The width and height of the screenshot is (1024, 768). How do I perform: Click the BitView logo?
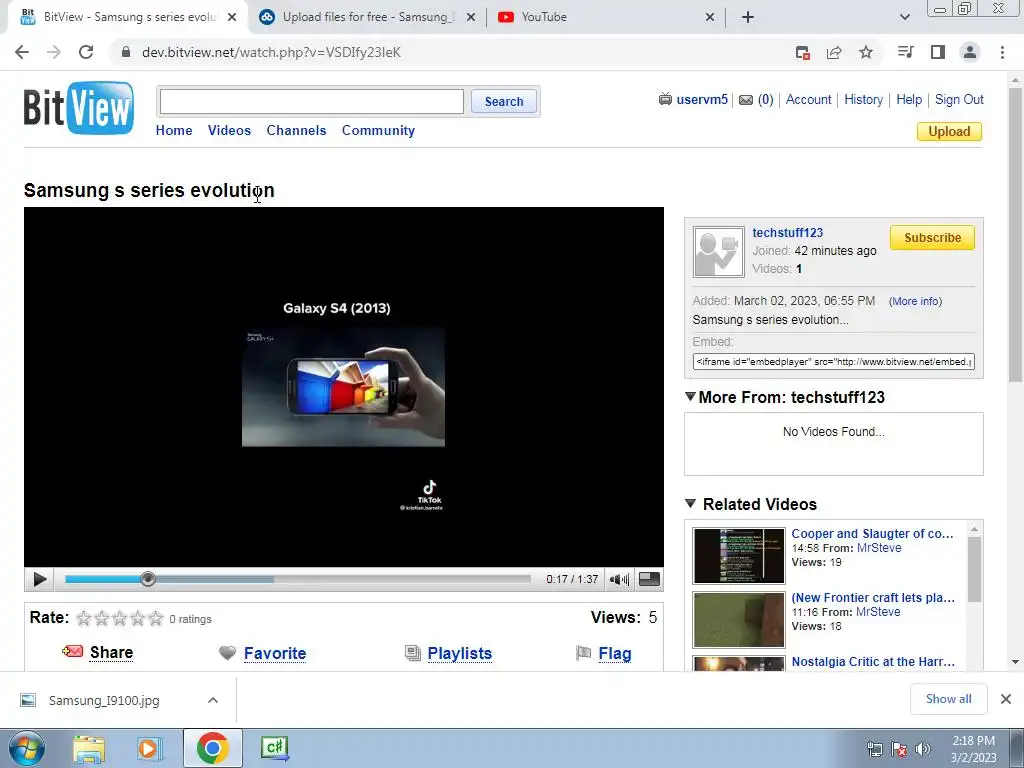(x=79, y=108)
